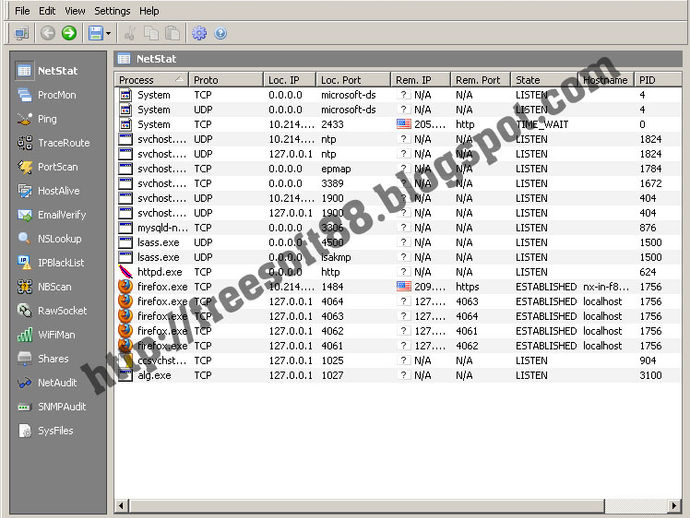Open the ProcMon tool

tap(47, 95)
